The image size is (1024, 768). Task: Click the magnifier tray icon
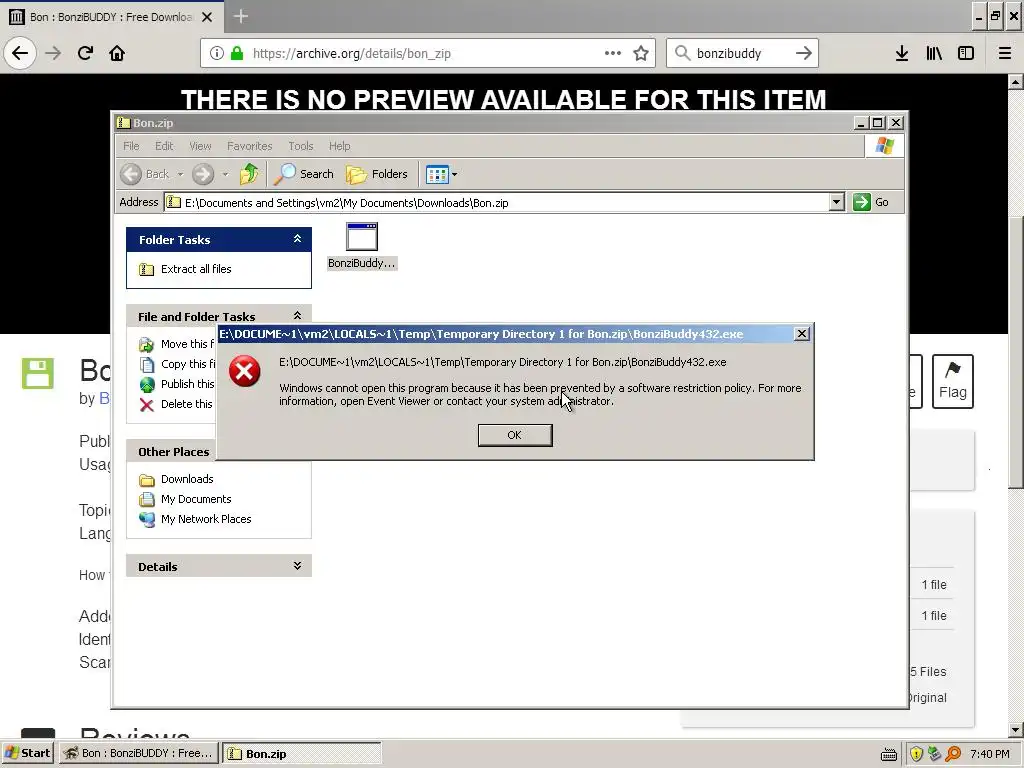tap(953, 754)
